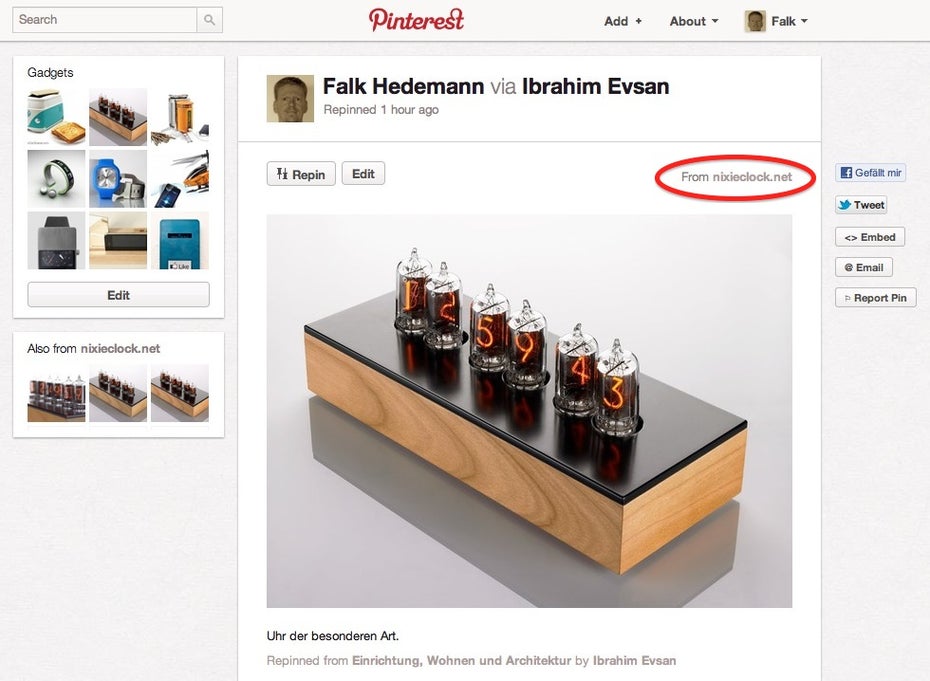
Task: Report Pin using the flag button
Action: tap(875, 297)
